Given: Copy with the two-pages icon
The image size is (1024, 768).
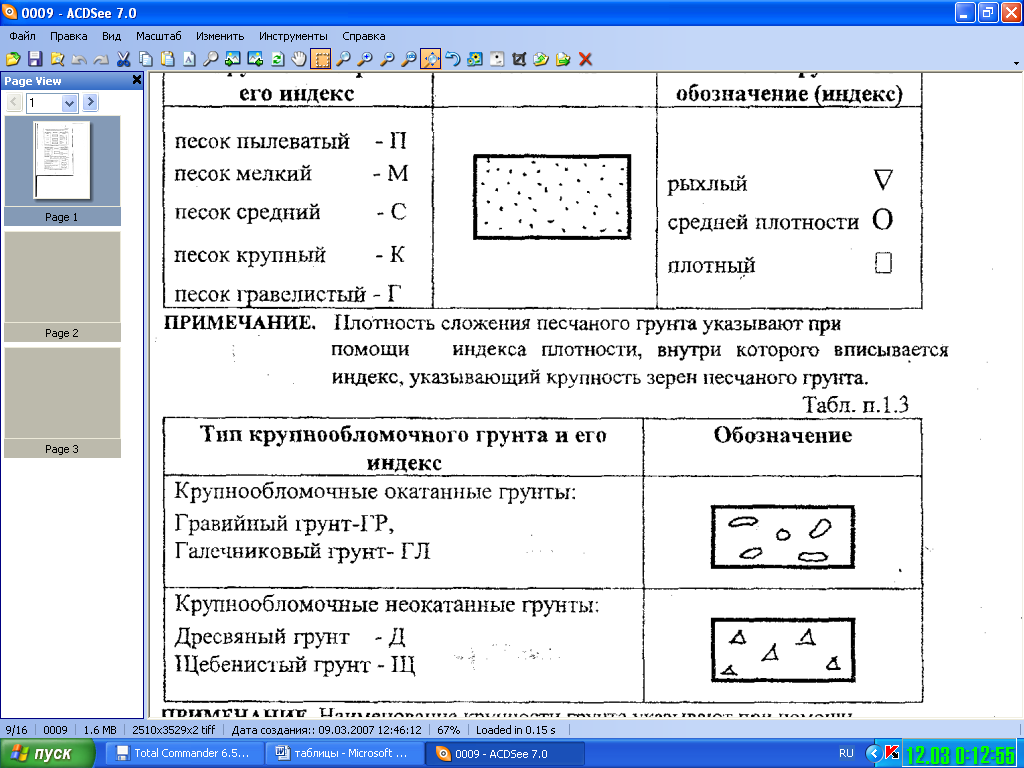Looking at the screenshot, I should point(146,59).
